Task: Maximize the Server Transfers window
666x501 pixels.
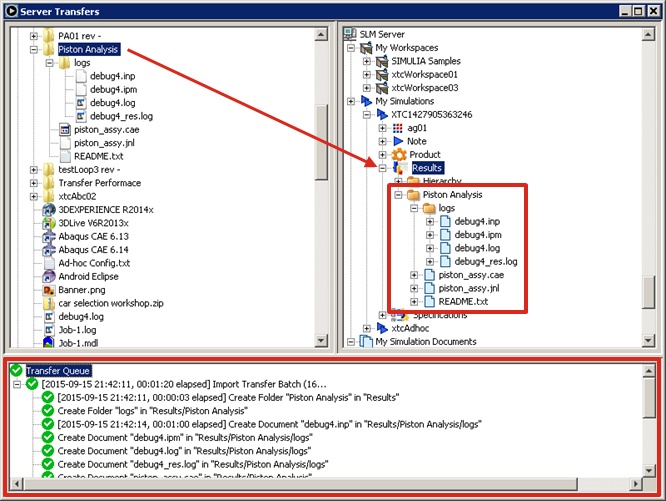Action: pos(638,11)
